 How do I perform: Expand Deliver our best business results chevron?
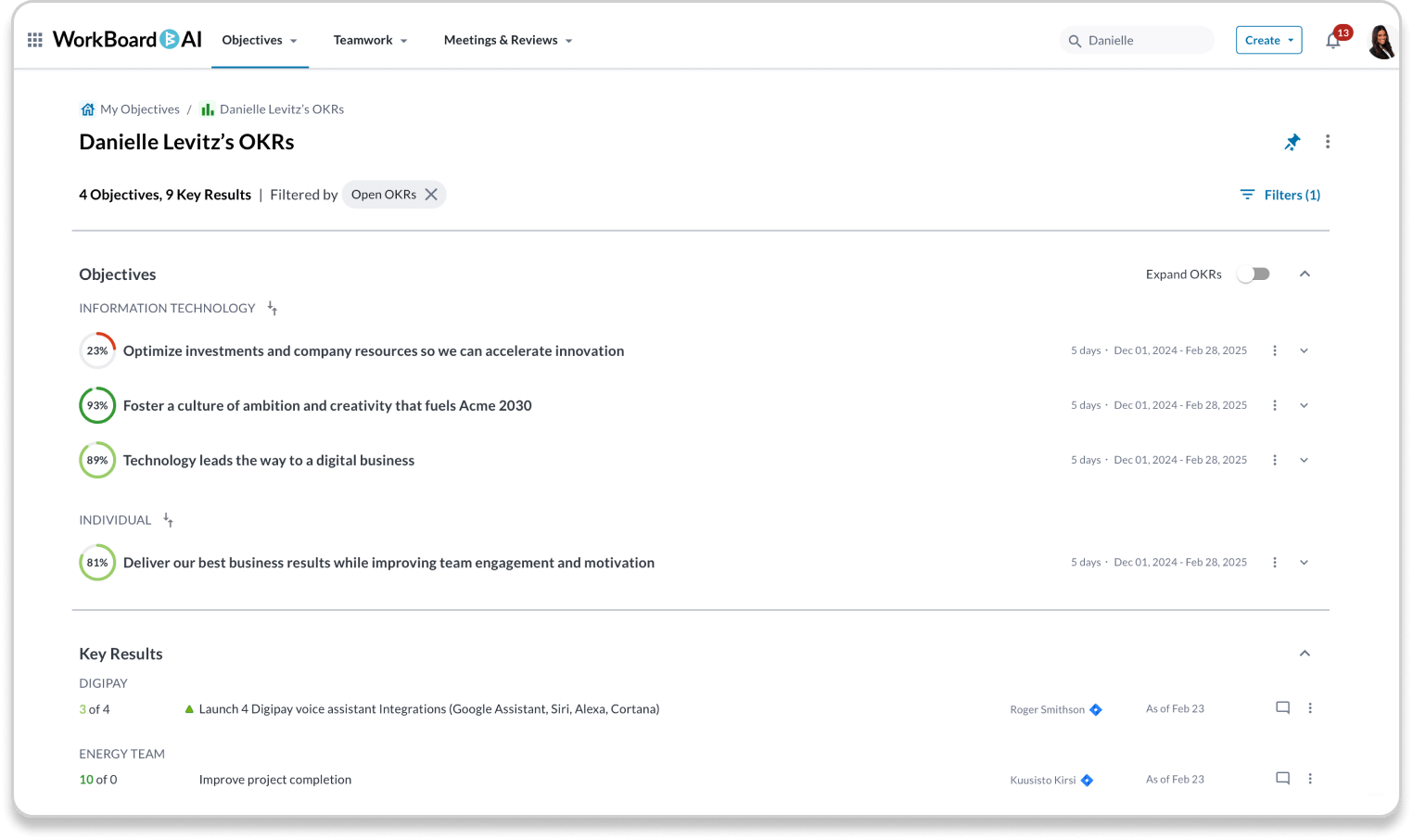(1304, 563)
